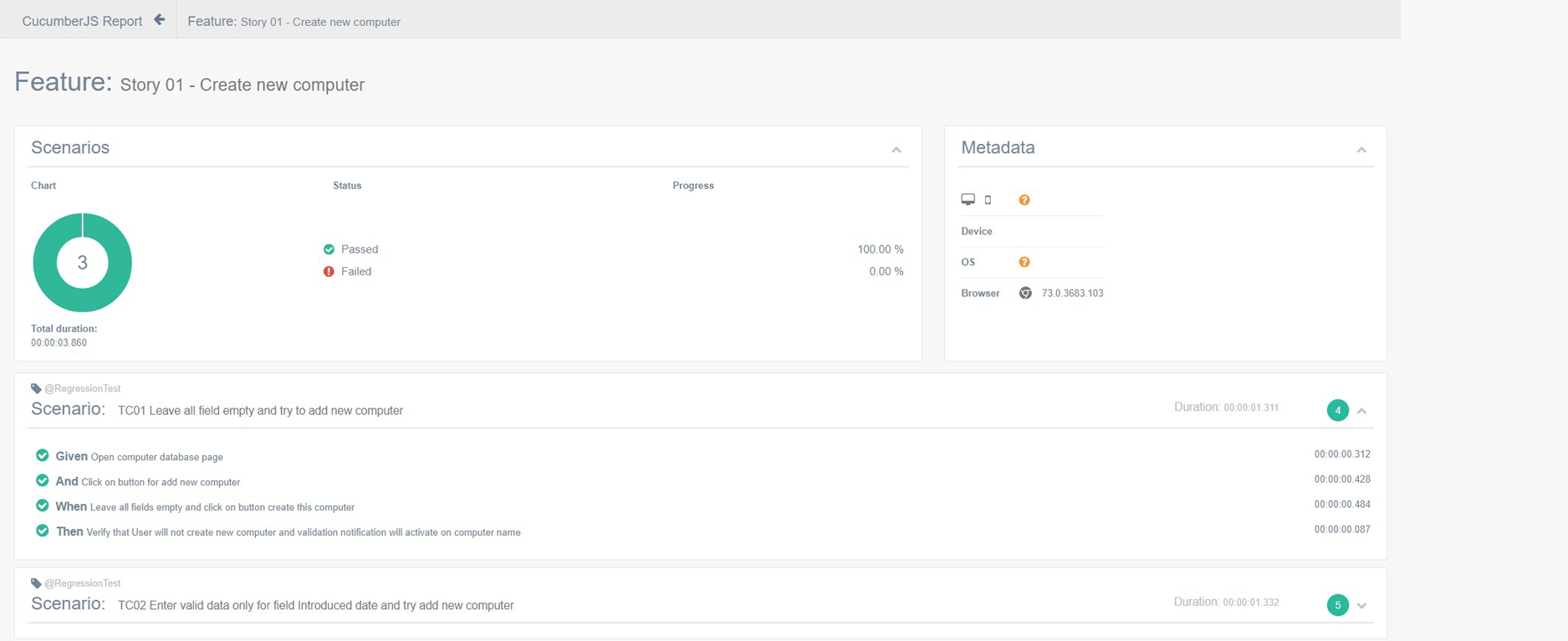Click the tag icon above TC02 scenario
The image size is (1568, 641).
(x=36, y=583)
